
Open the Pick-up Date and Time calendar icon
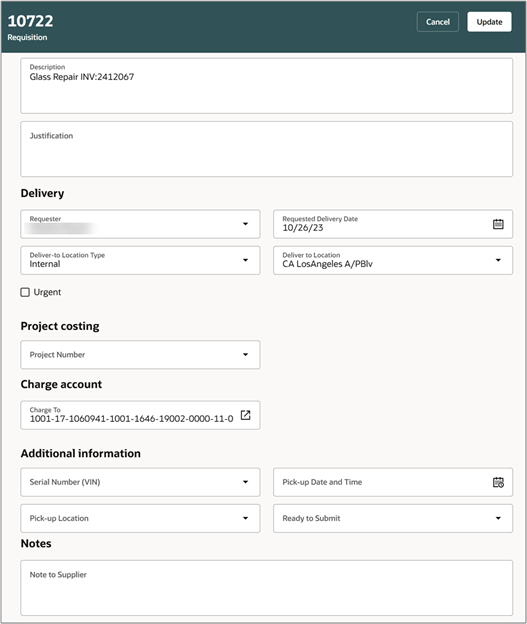tap(498, 482)
